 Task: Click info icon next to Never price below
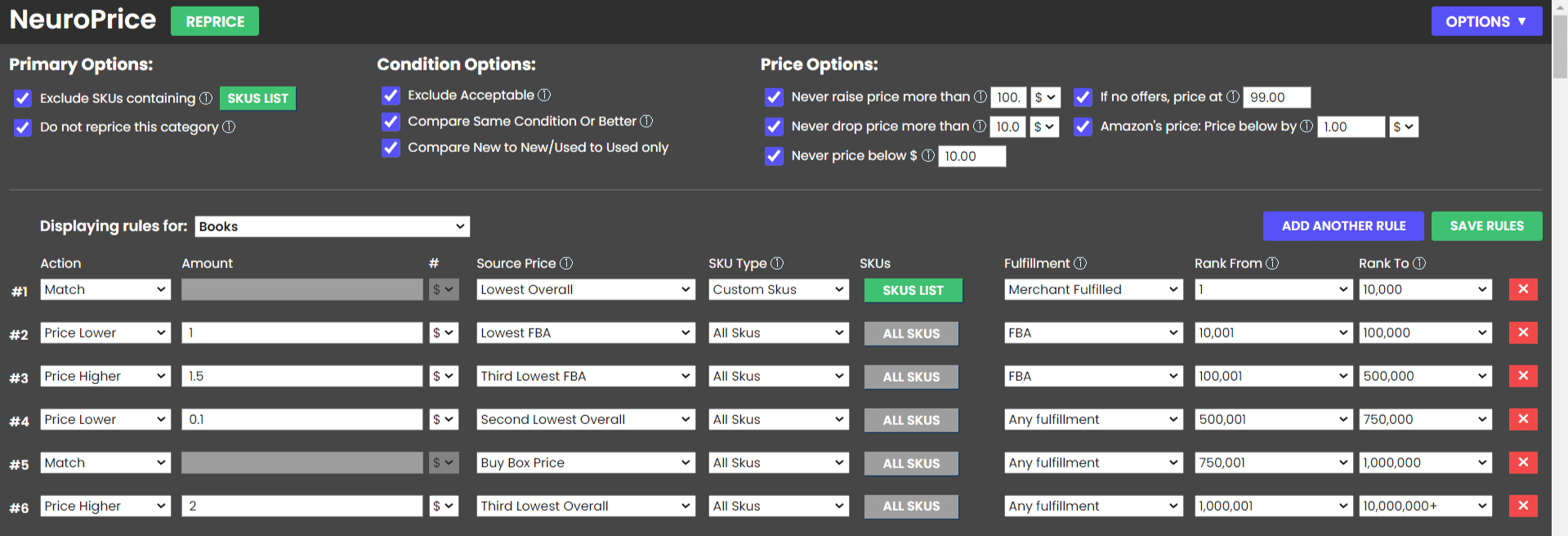[x=928, y=155]
